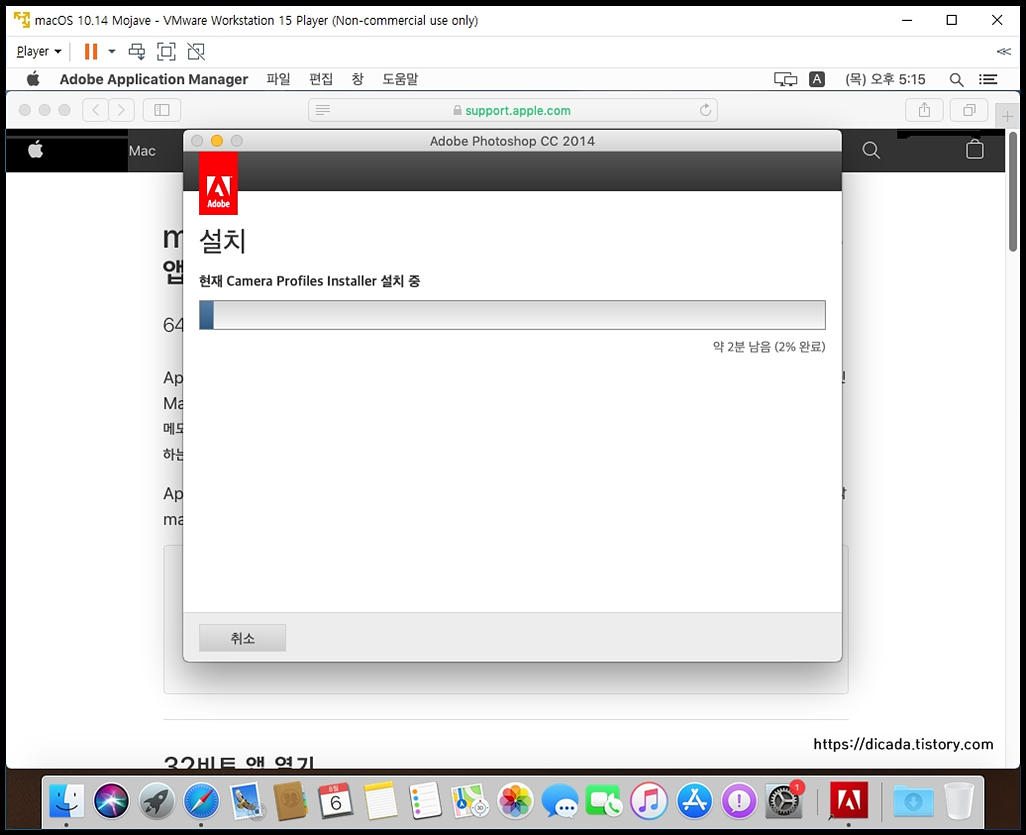Click Adobe logo in installer window
The height and width of the screenshot is (835, 1026).
click(x=219, y=184)
